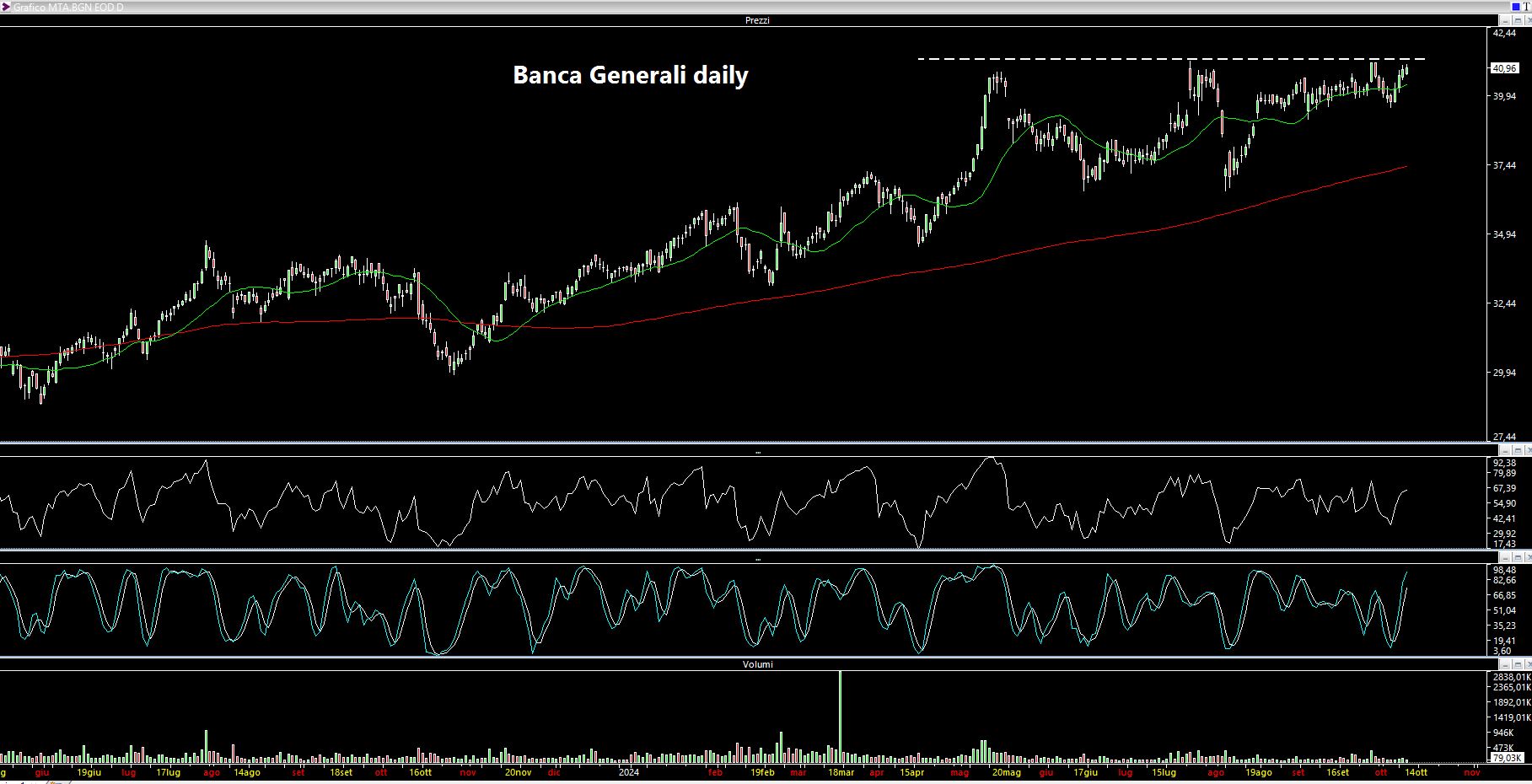Click the 18mar date marker
This screenshot has width=1532, height=784.
click(841, 772)
